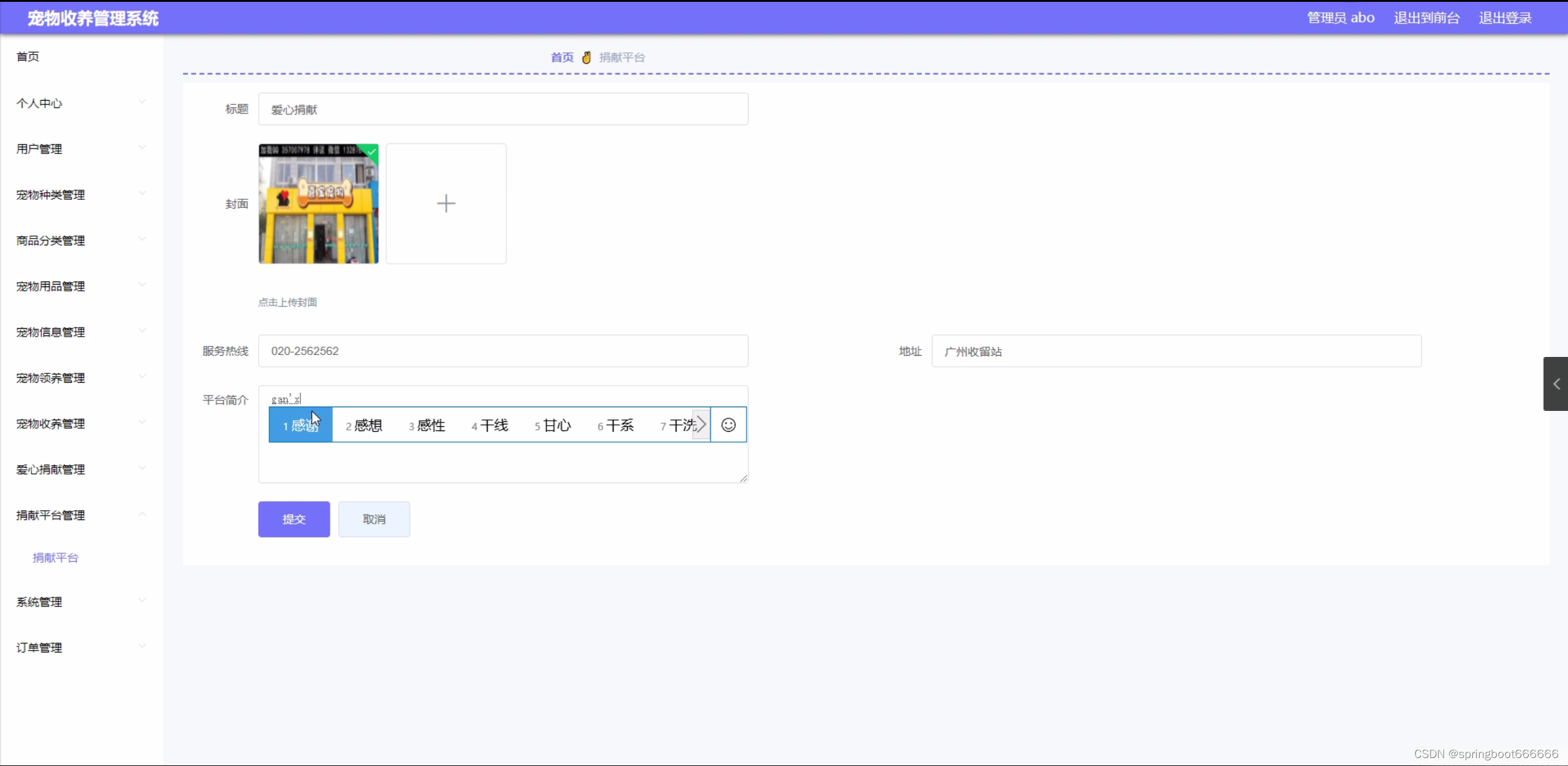Click 退出登录 in top bar

(x=1505, y=18)
